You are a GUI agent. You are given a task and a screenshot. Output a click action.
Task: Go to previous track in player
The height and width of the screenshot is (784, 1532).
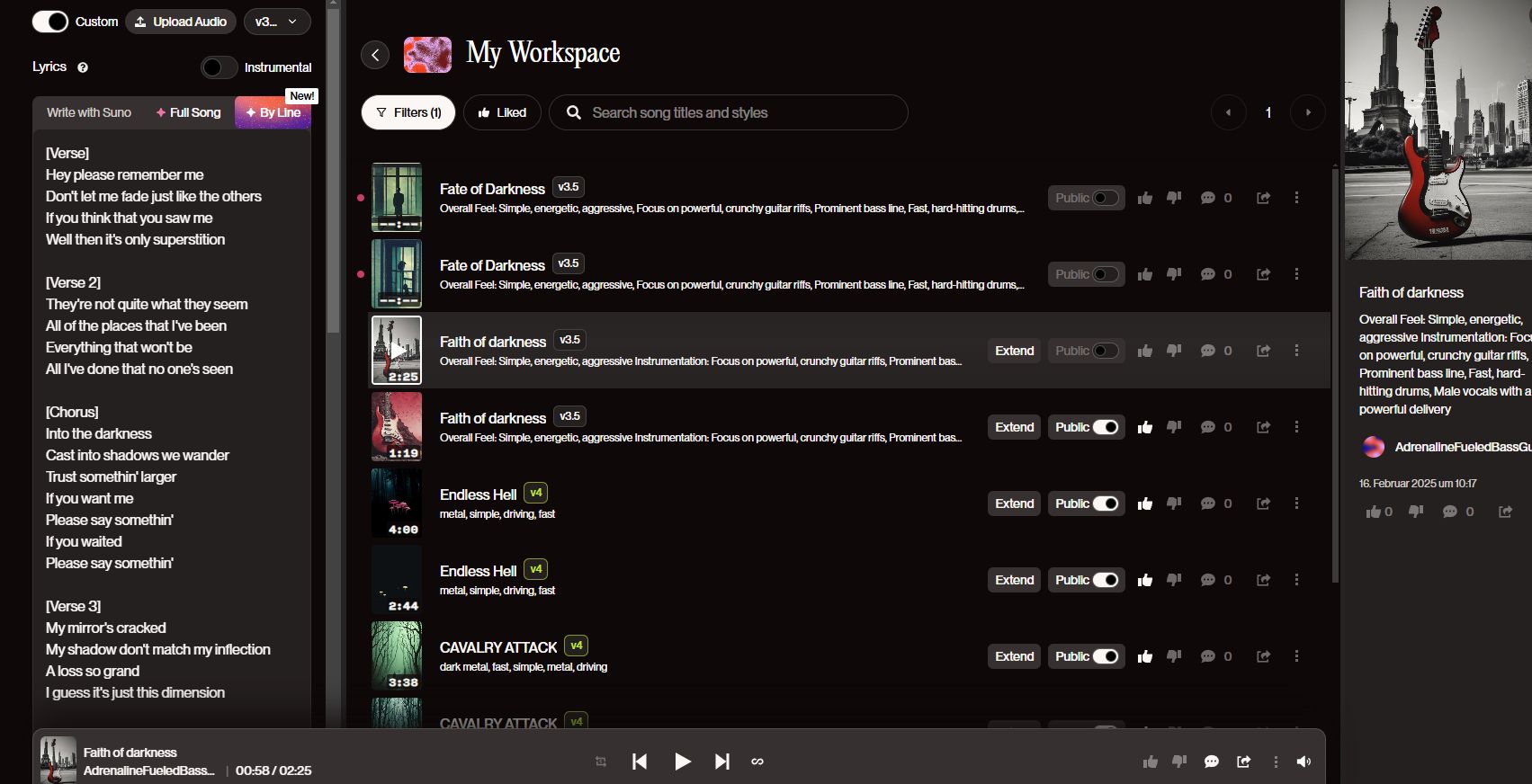[x=640, y=762]
